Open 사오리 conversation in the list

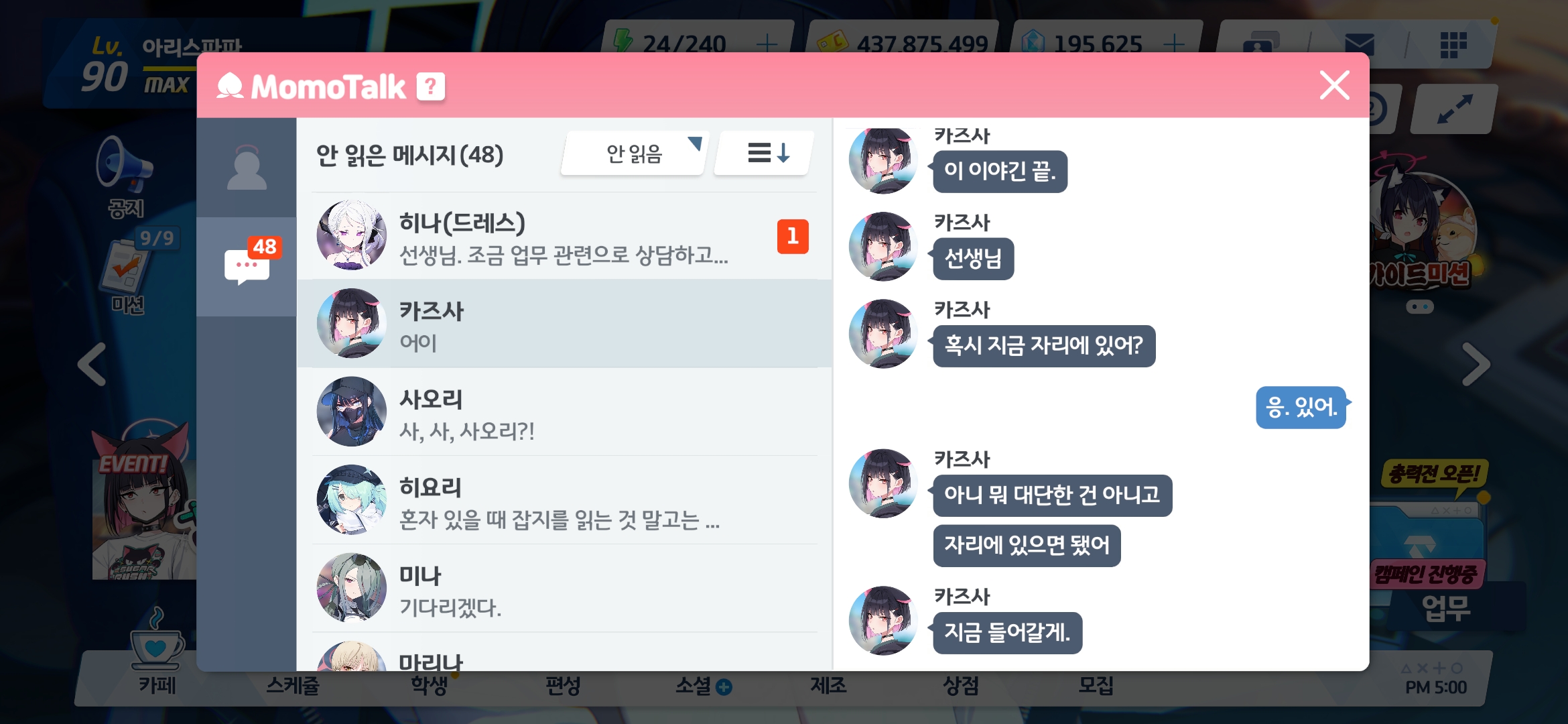pos(564,412)
